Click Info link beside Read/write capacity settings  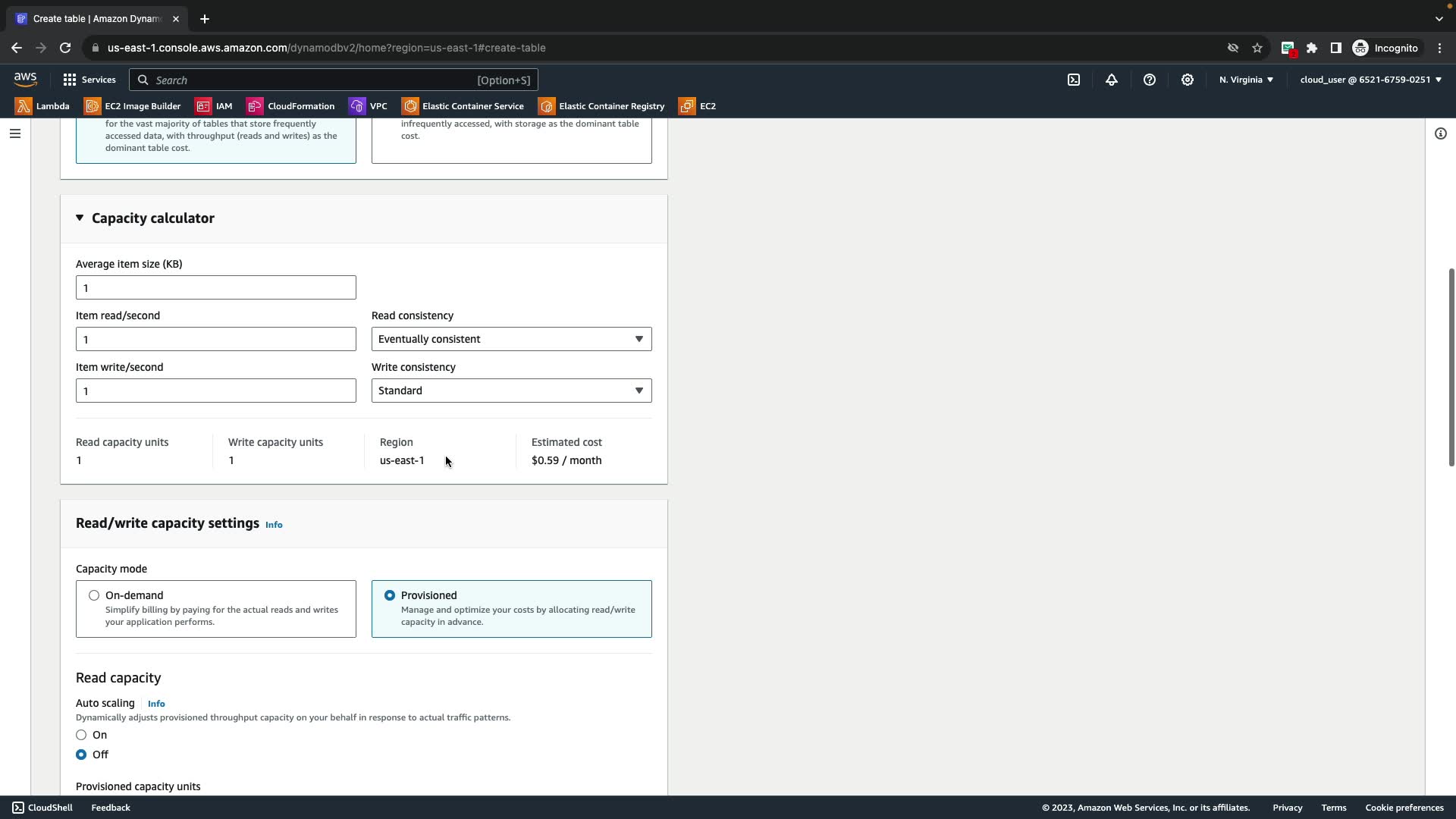[274, 525]
